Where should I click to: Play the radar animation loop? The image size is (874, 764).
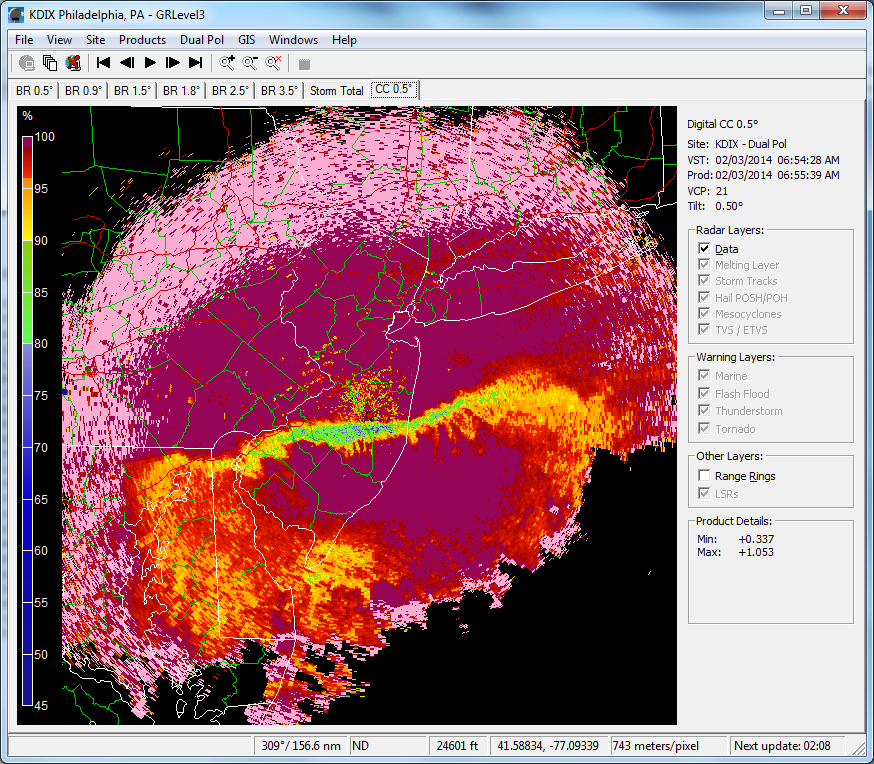[x=150, y=63]
